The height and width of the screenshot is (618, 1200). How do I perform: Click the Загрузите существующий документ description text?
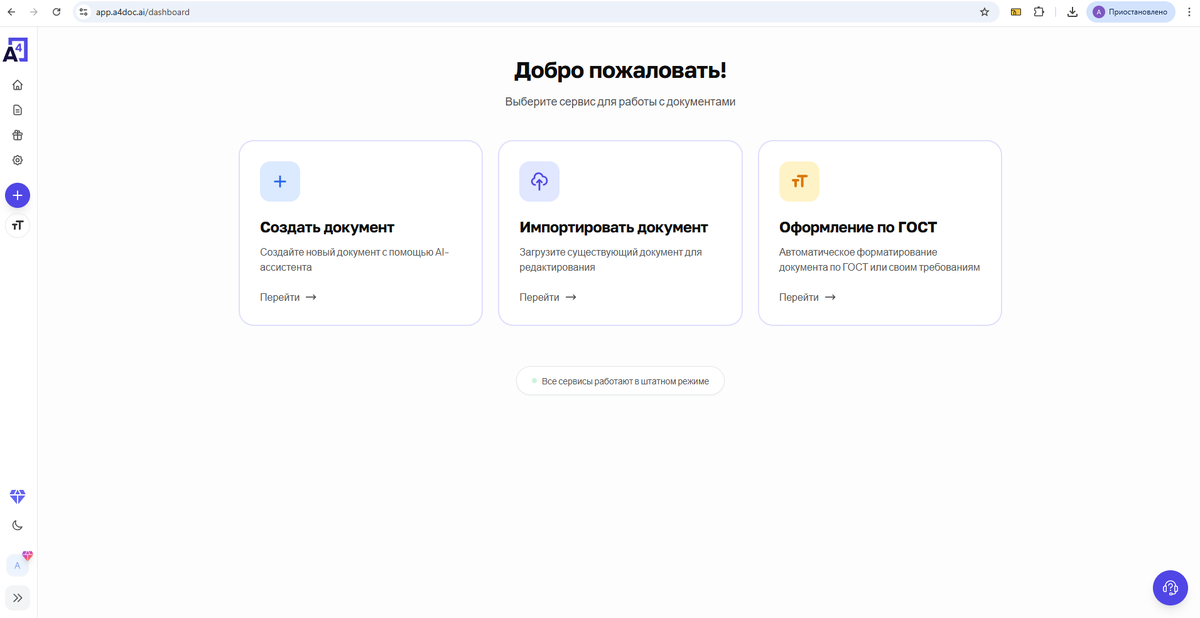(x=611, y=260)
